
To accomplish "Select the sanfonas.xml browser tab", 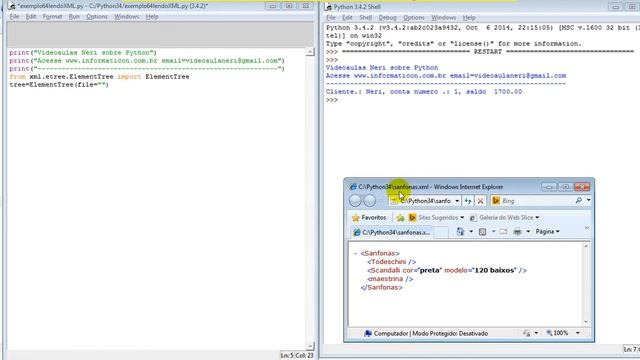I will click(391, 232).
